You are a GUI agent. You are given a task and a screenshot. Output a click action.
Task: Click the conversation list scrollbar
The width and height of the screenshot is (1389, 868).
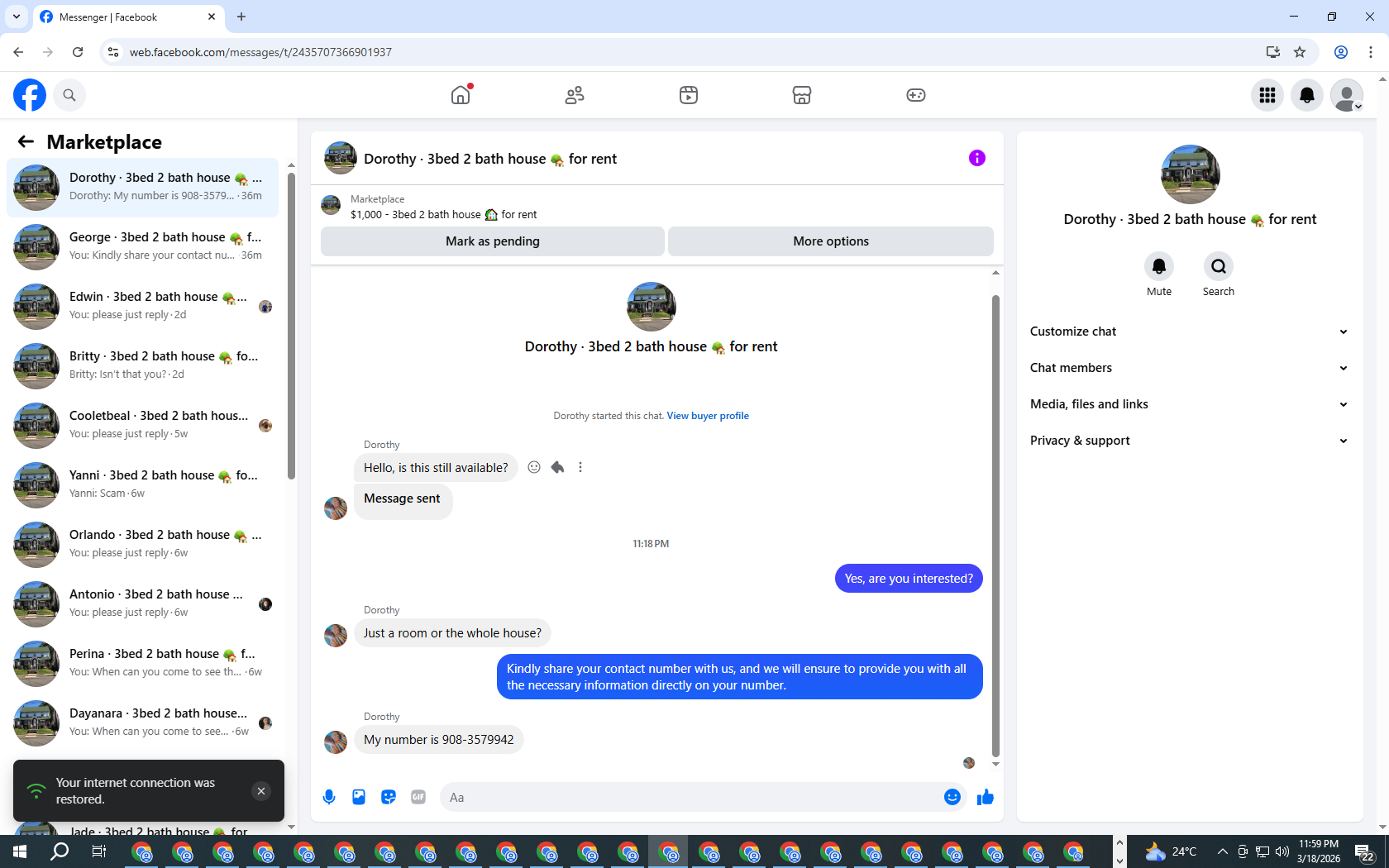coord(291,326)
